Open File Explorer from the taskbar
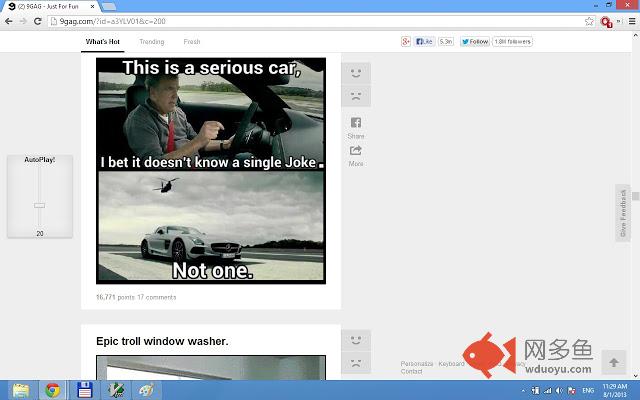 20,390
